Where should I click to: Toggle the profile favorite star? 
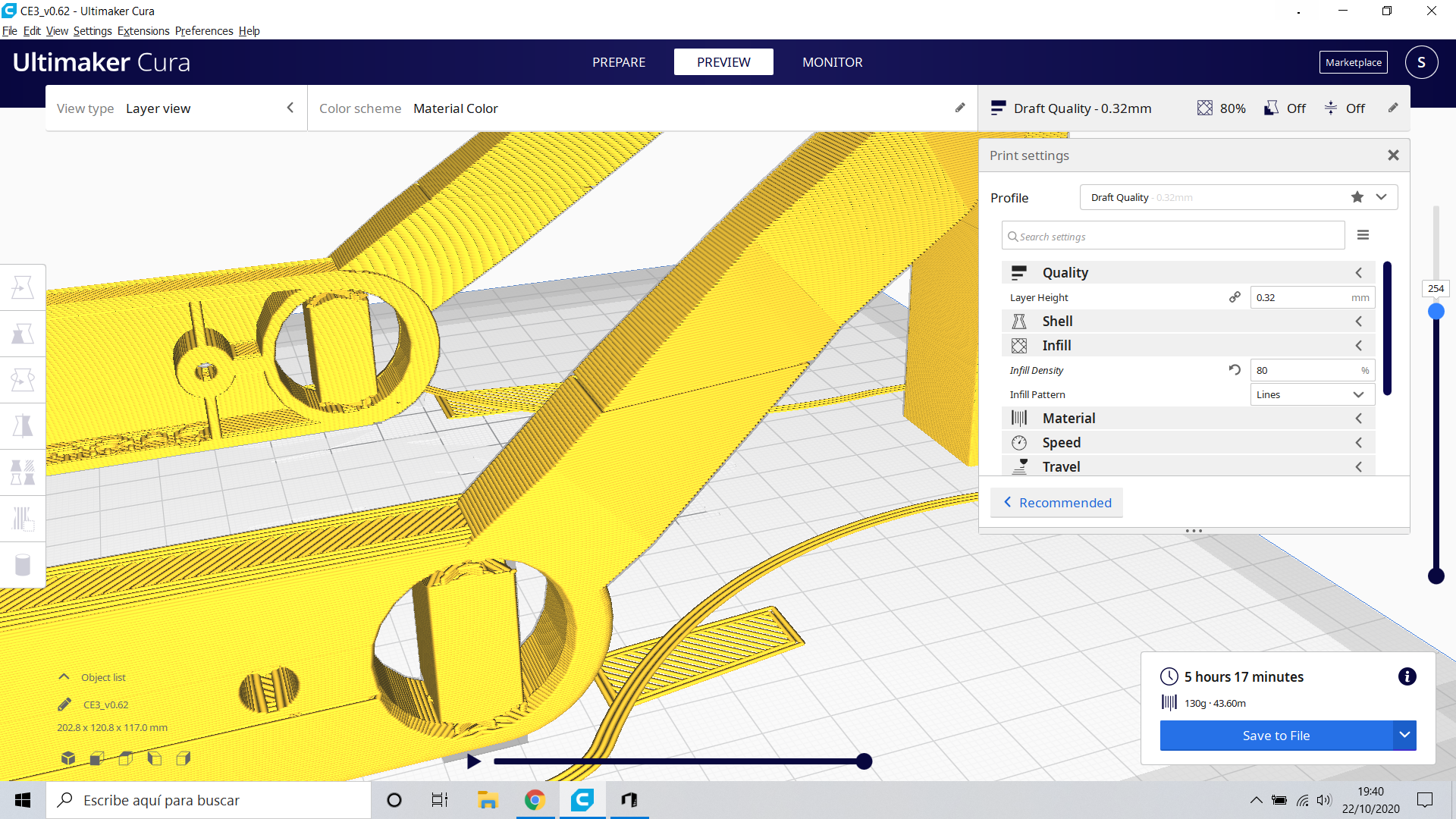click(x=1357, y=197)
